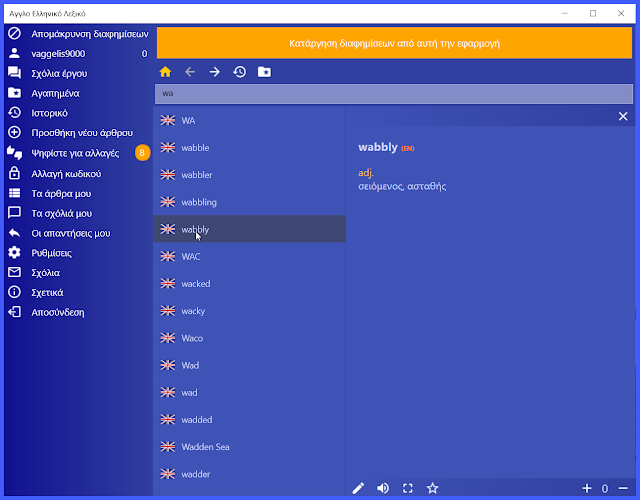This screenshot has height=500, width=640.
Task: Click the adj. part-of-speech label
Action: 366,173
